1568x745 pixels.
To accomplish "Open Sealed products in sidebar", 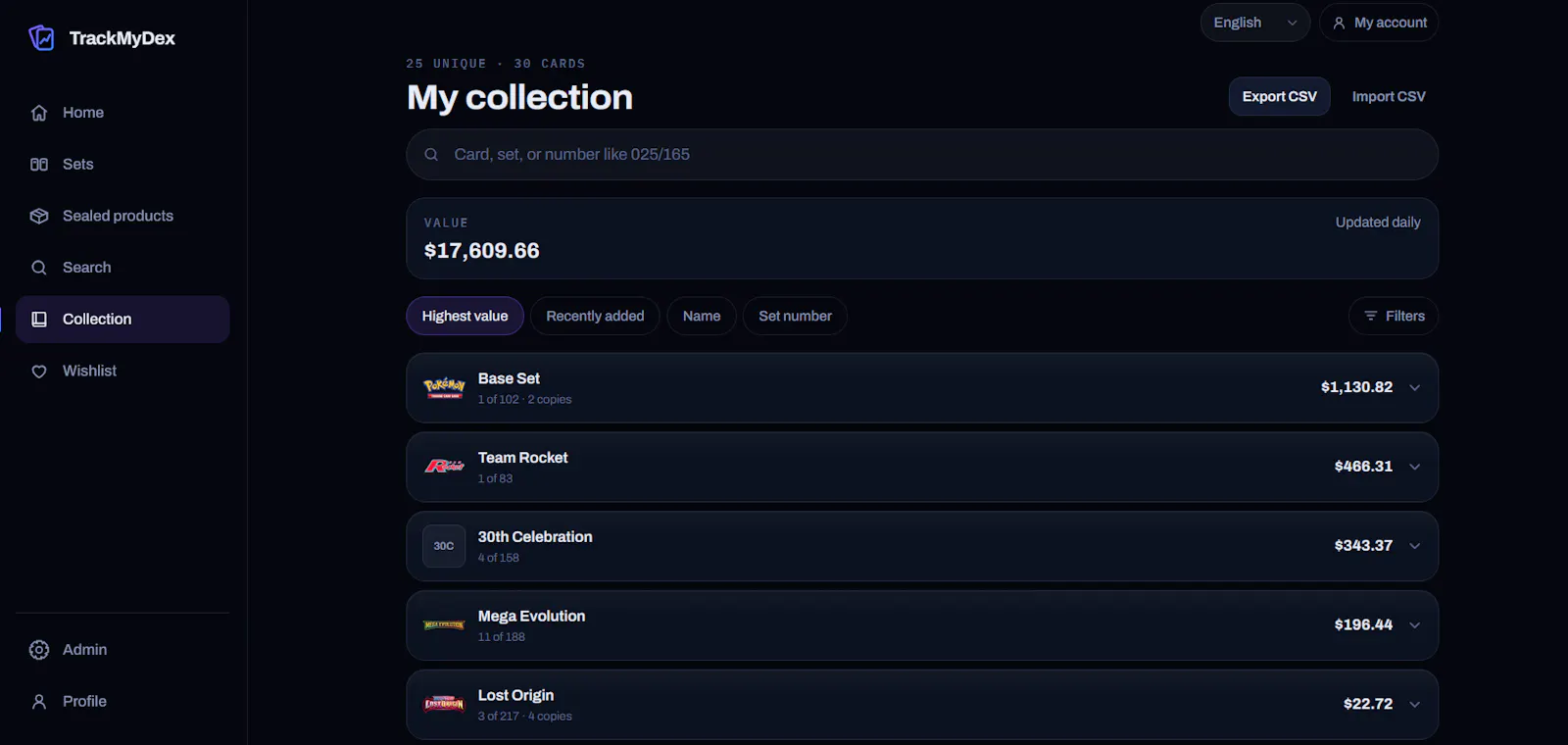I will (x=122, y=216).
